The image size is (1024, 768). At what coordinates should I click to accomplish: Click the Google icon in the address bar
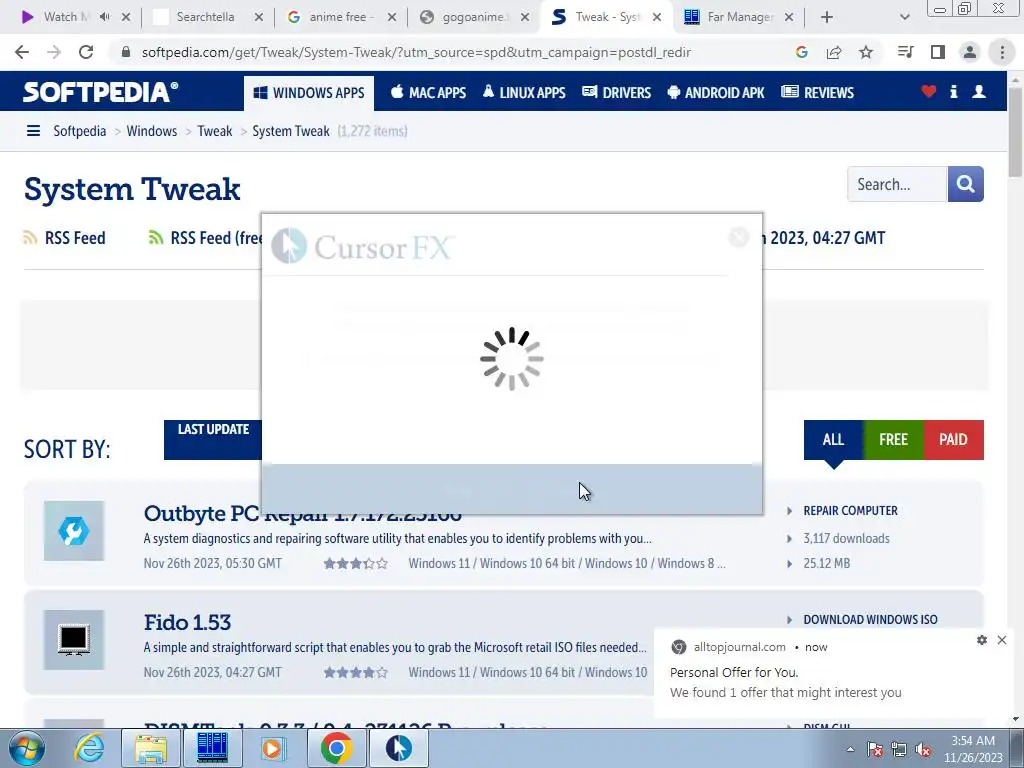(x=802, y=52)
